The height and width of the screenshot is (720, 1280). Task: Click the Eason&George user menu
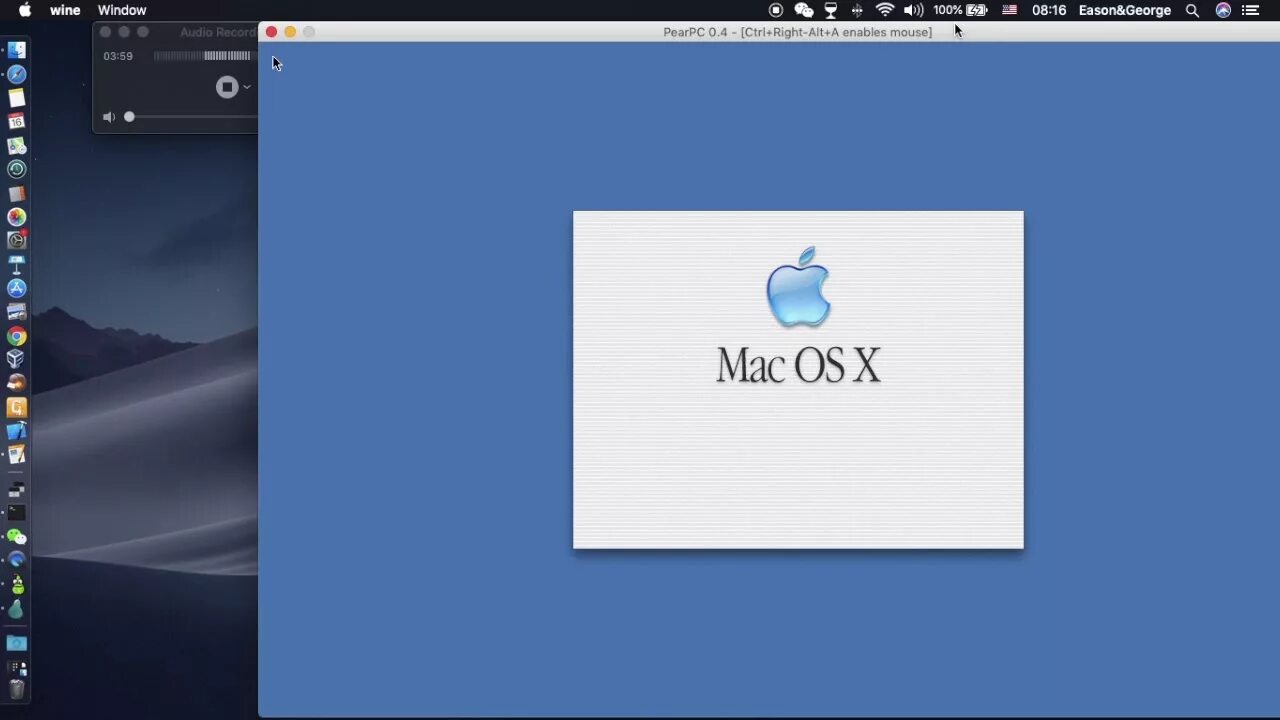pyautogui.click(x=1125, y=10)
